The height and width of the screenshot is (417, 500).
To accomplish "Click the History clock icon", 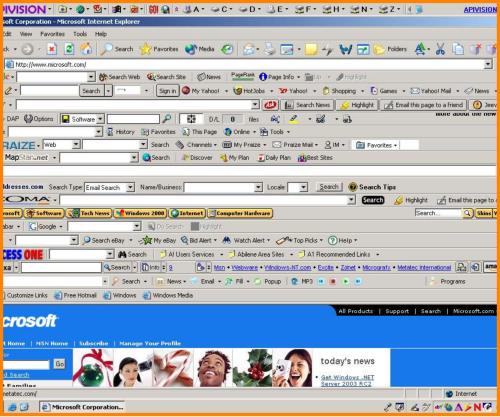I will (x=227, y=49).
